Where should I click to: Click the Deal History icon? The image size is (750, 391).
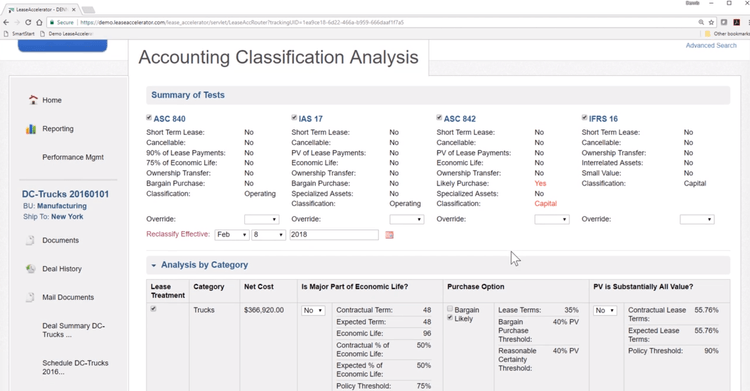pos(31,269)
